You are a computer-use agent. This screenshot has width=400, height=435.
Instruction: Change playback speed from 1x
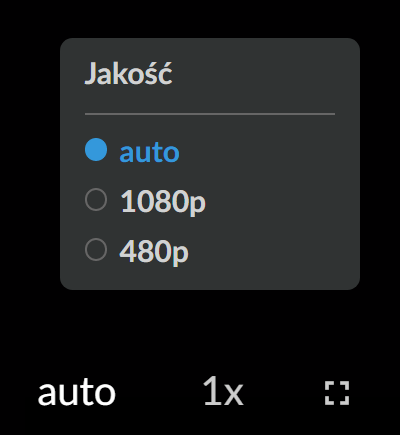(223, 391)
